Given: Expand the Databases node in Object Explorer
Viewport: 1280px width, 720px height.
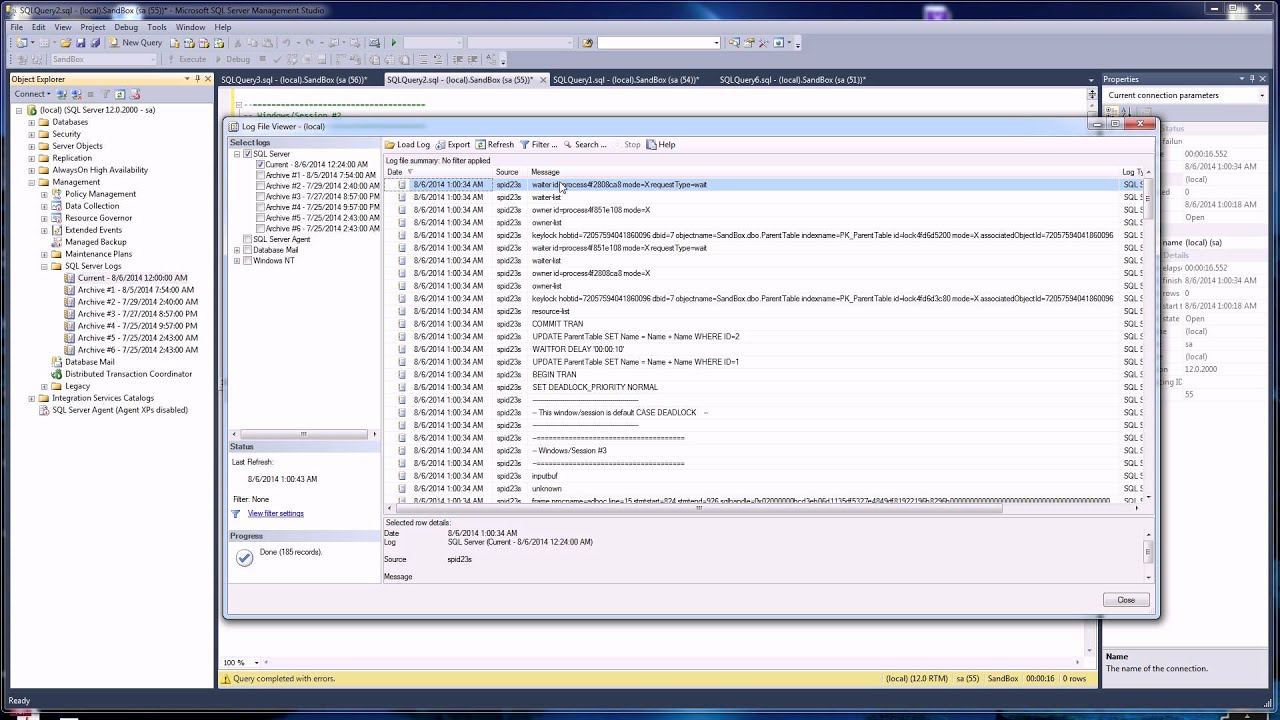Looking at the screenshot, I should (x=31, y=122).
